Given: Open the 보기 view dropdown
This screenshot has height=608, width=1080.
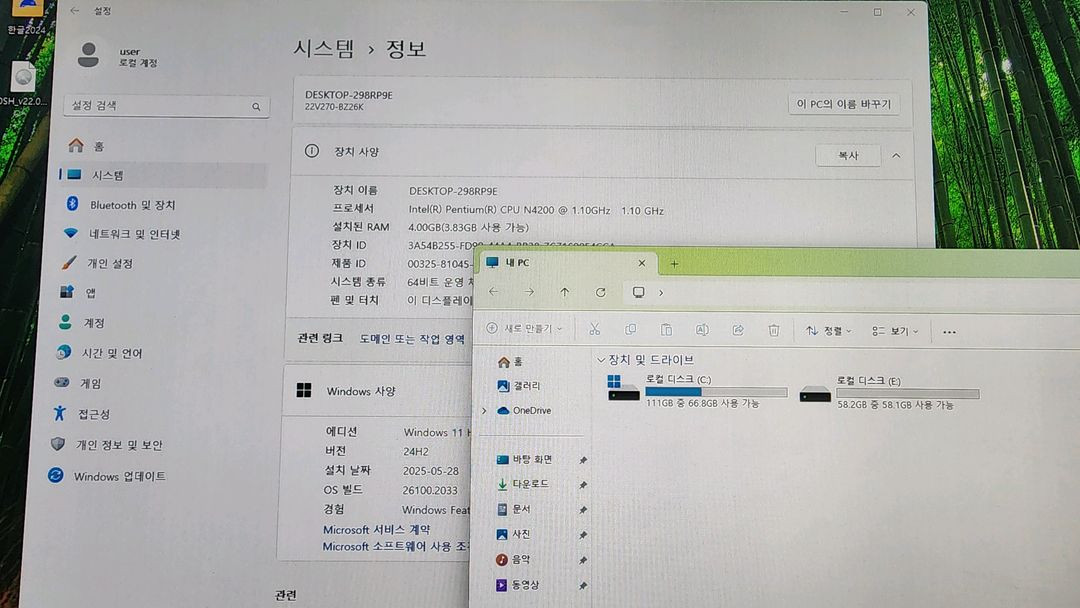Looking at the screenshot, I should 895,330.
